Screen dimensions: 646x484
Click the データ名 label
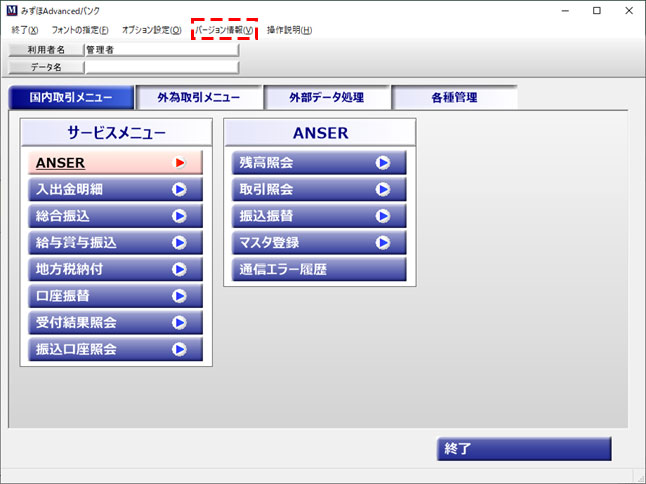(46, 67)
